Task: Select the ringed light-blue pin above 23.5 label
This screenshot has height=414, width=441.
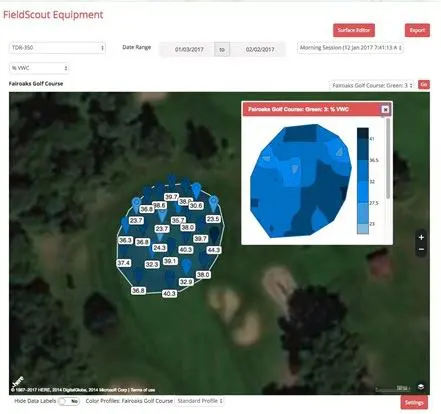Action: click(213, 203)
